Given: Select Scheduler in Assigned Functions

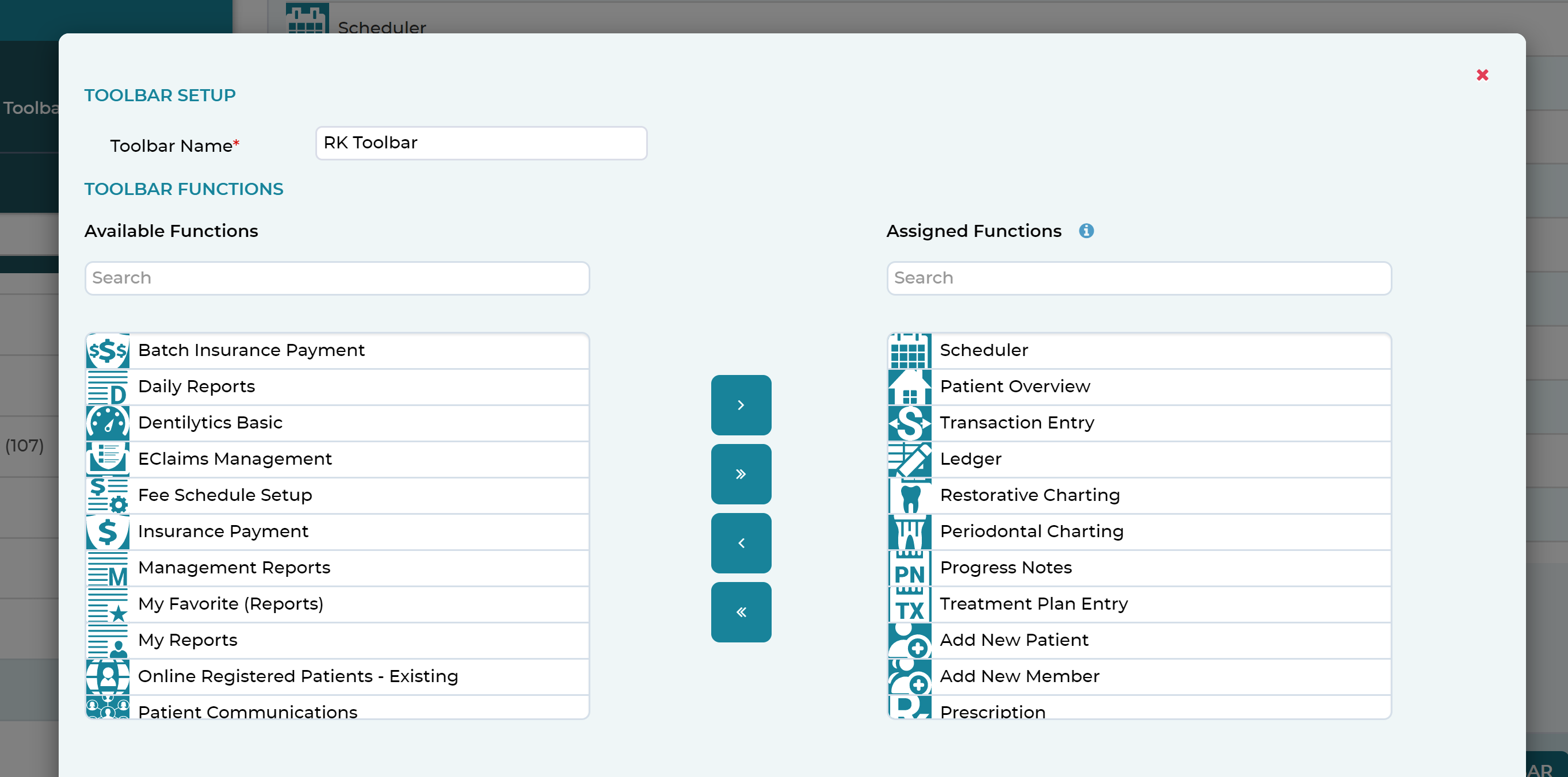Looking at the screenshot, I should point(1139,350).
